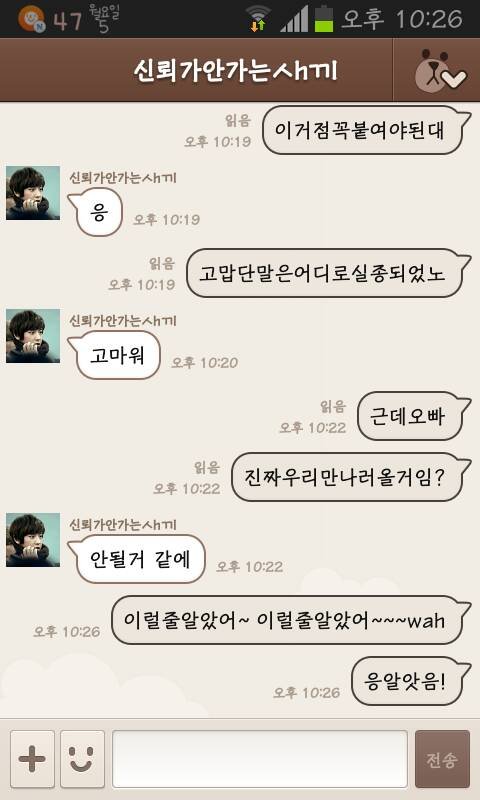This screenshot has height=800, width=480.
Task: Open profile photo next to 고마워 message
Action: 33,336
